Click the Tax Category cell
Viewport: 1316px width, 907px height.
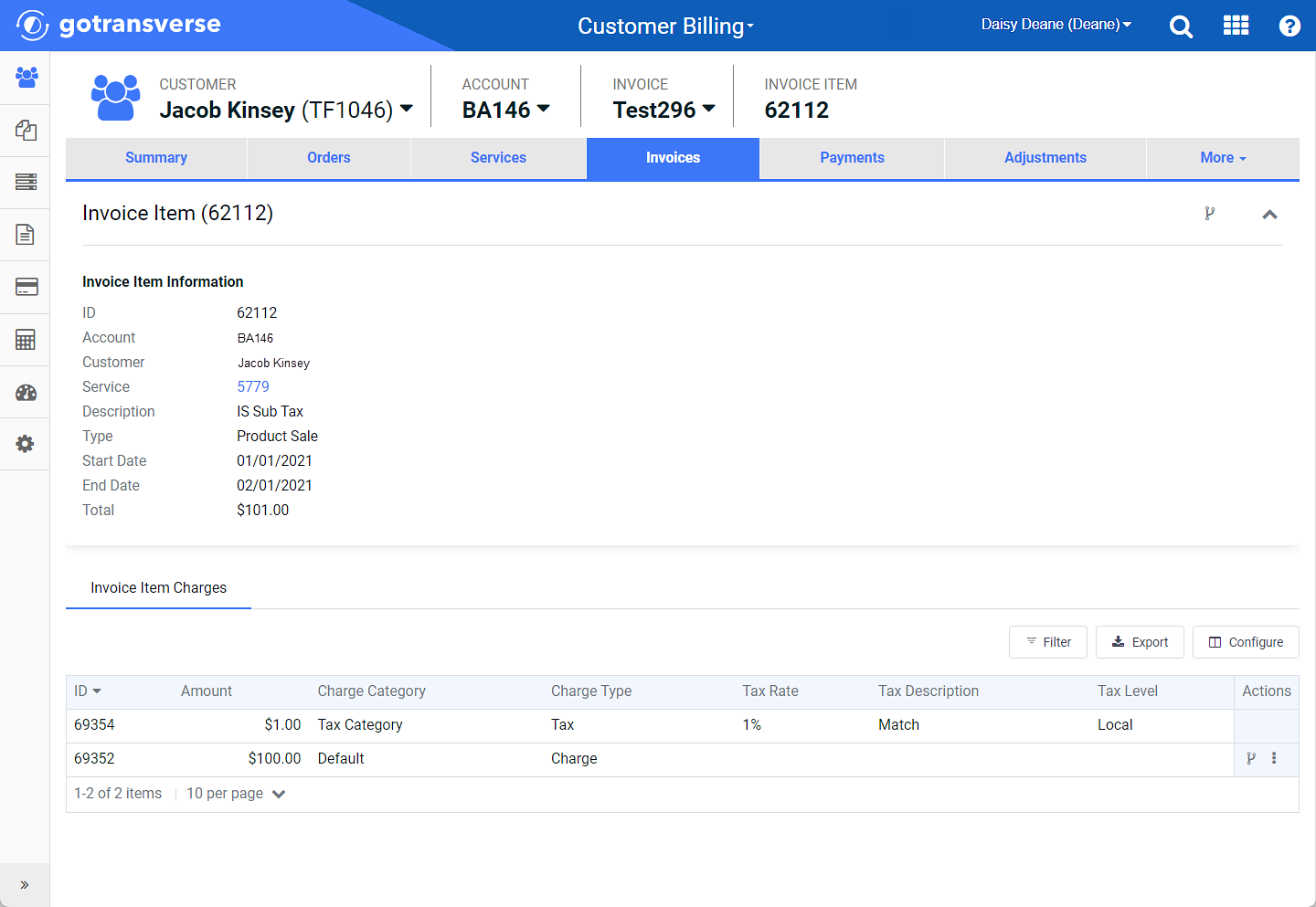(360, 725)
